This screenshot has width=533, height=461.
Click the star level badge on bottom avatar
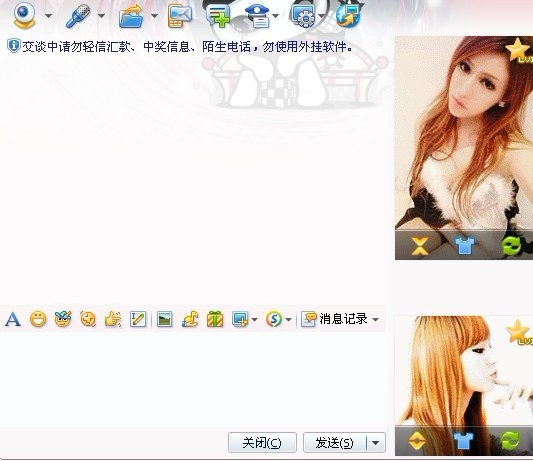tap(519, 332)
